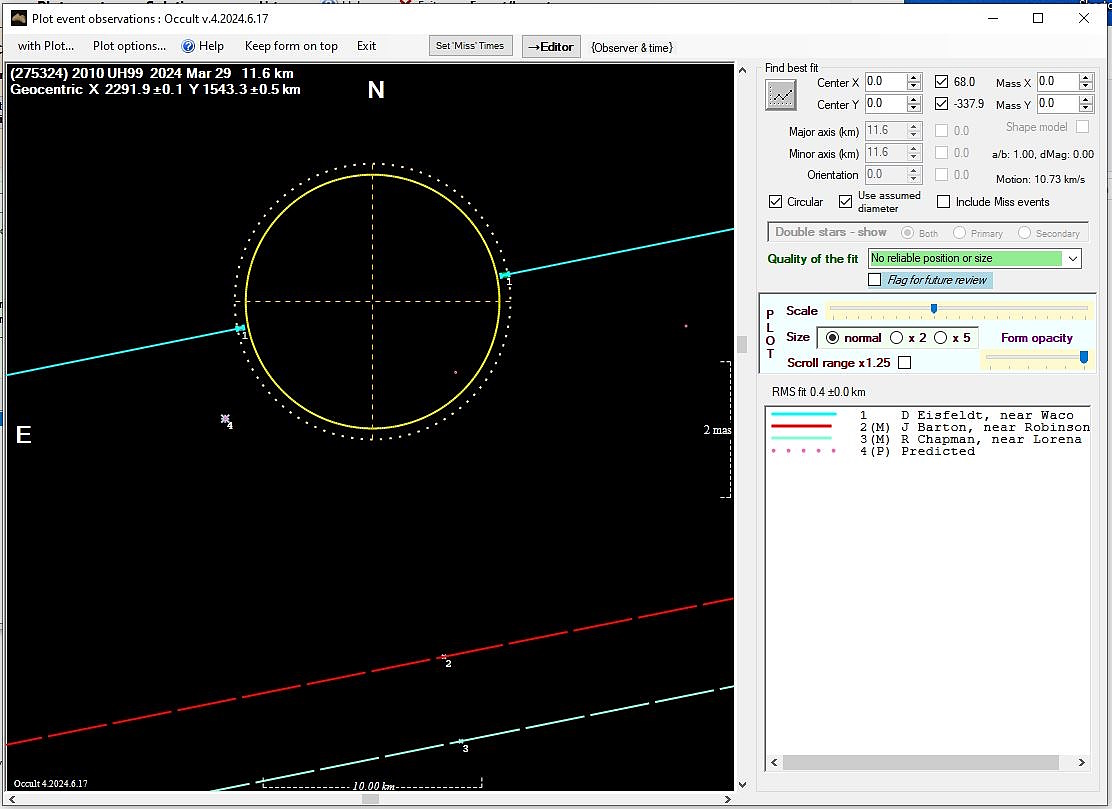Select the x 2 plot size radio button

(x=897, y=338)
